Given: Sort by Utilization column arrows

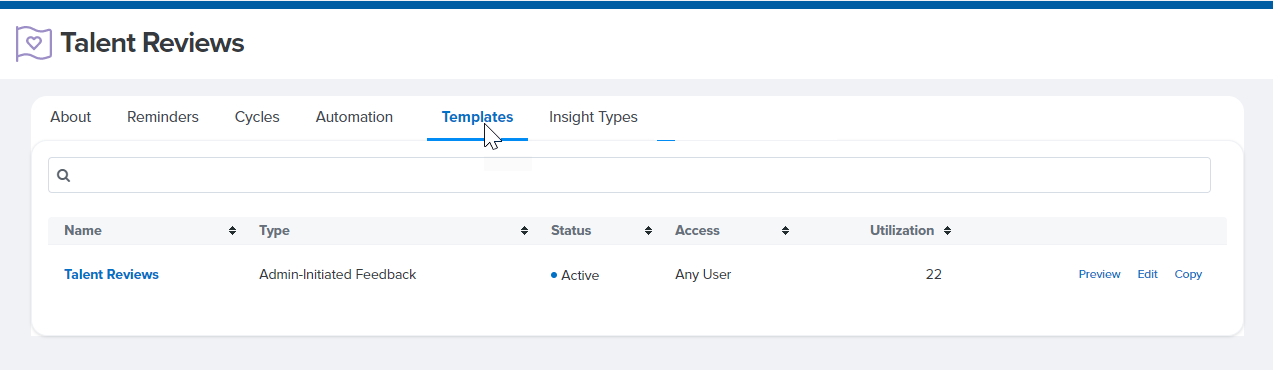Looking at the screenshot, I should tap(947, 231).
